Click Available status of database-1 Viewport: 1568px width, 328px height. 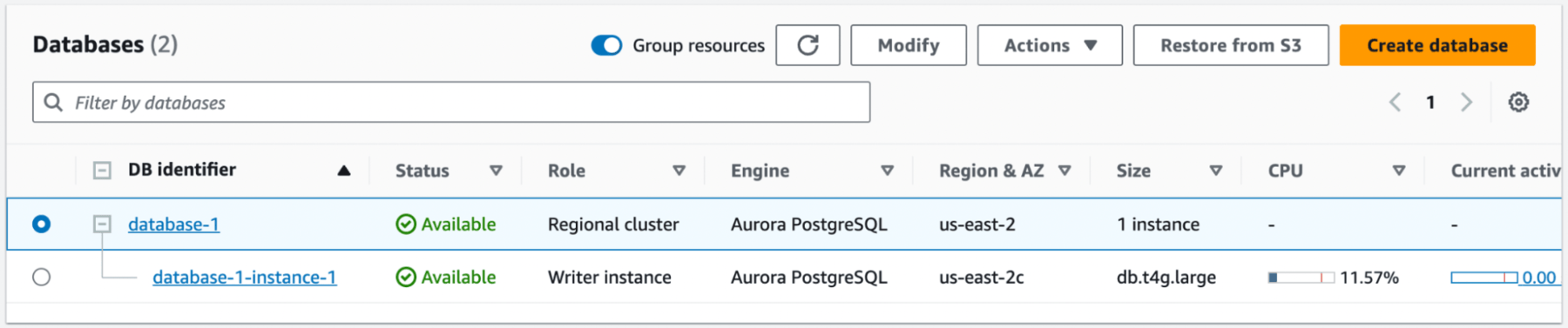tap(446, 224)
